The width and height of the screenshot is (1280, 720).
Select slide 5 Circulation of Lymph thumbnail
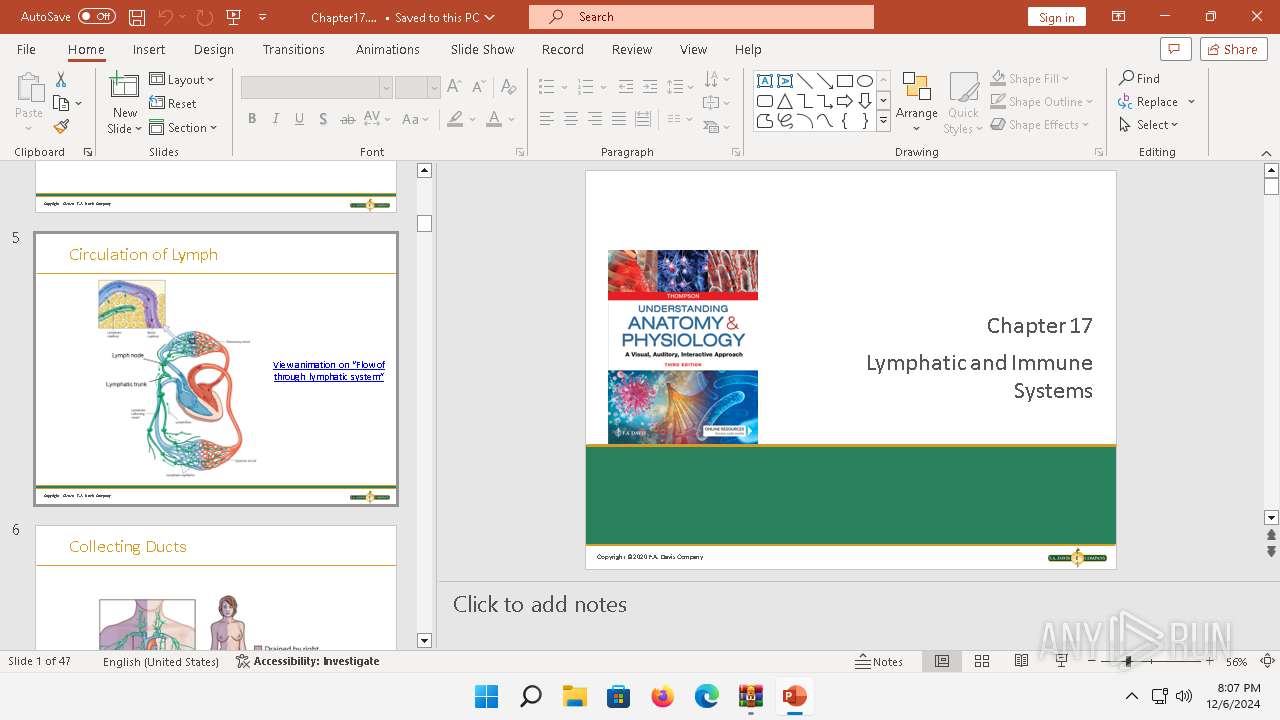(216, 369)
